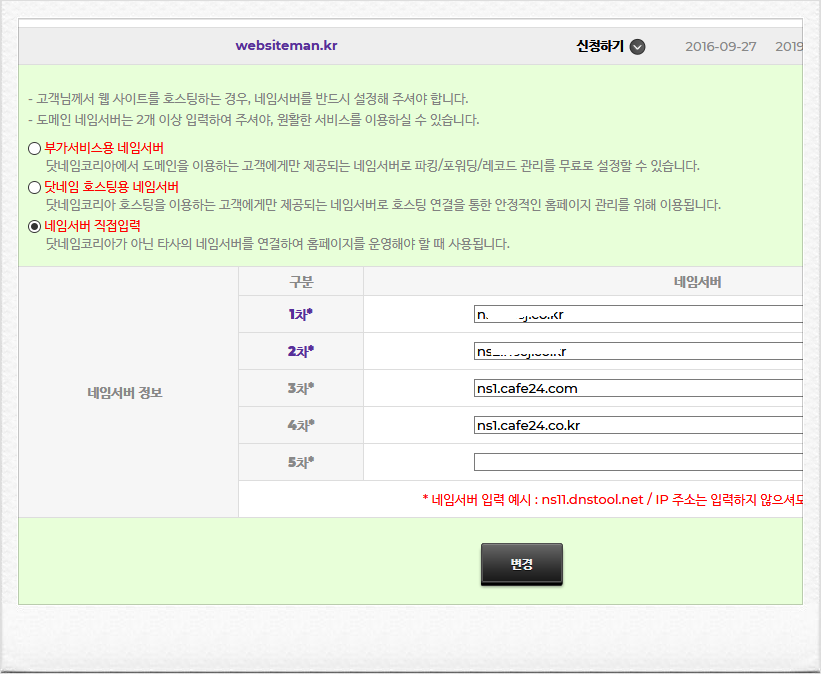821x674 pixels.
Task: Click the ns1.cafe24.co.kr 4차 input field
Action: pyautogui.click(x=638, y=425)
